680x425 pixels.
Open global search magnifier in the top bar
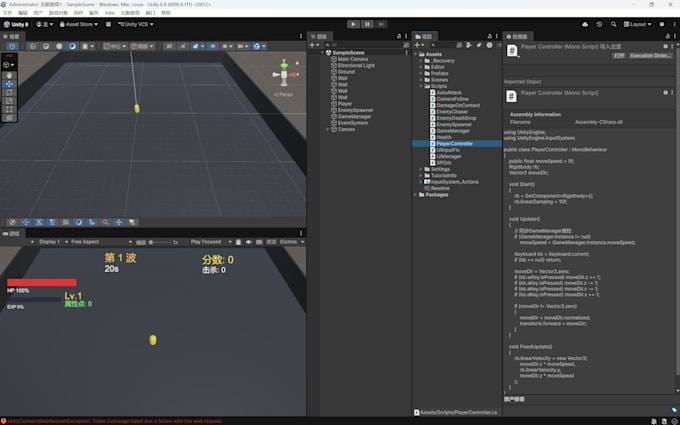[x=613, y=24]
